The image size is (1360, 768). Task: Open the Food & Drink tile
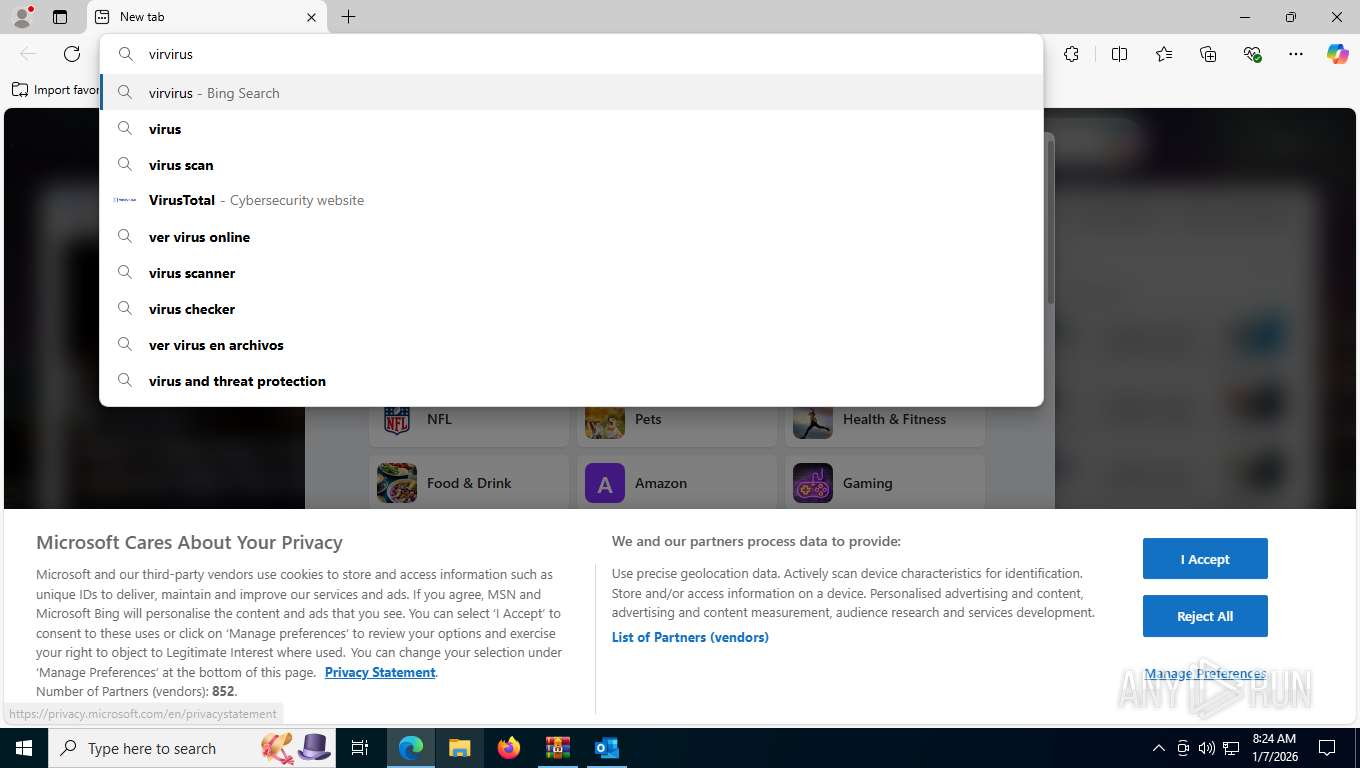469,482
